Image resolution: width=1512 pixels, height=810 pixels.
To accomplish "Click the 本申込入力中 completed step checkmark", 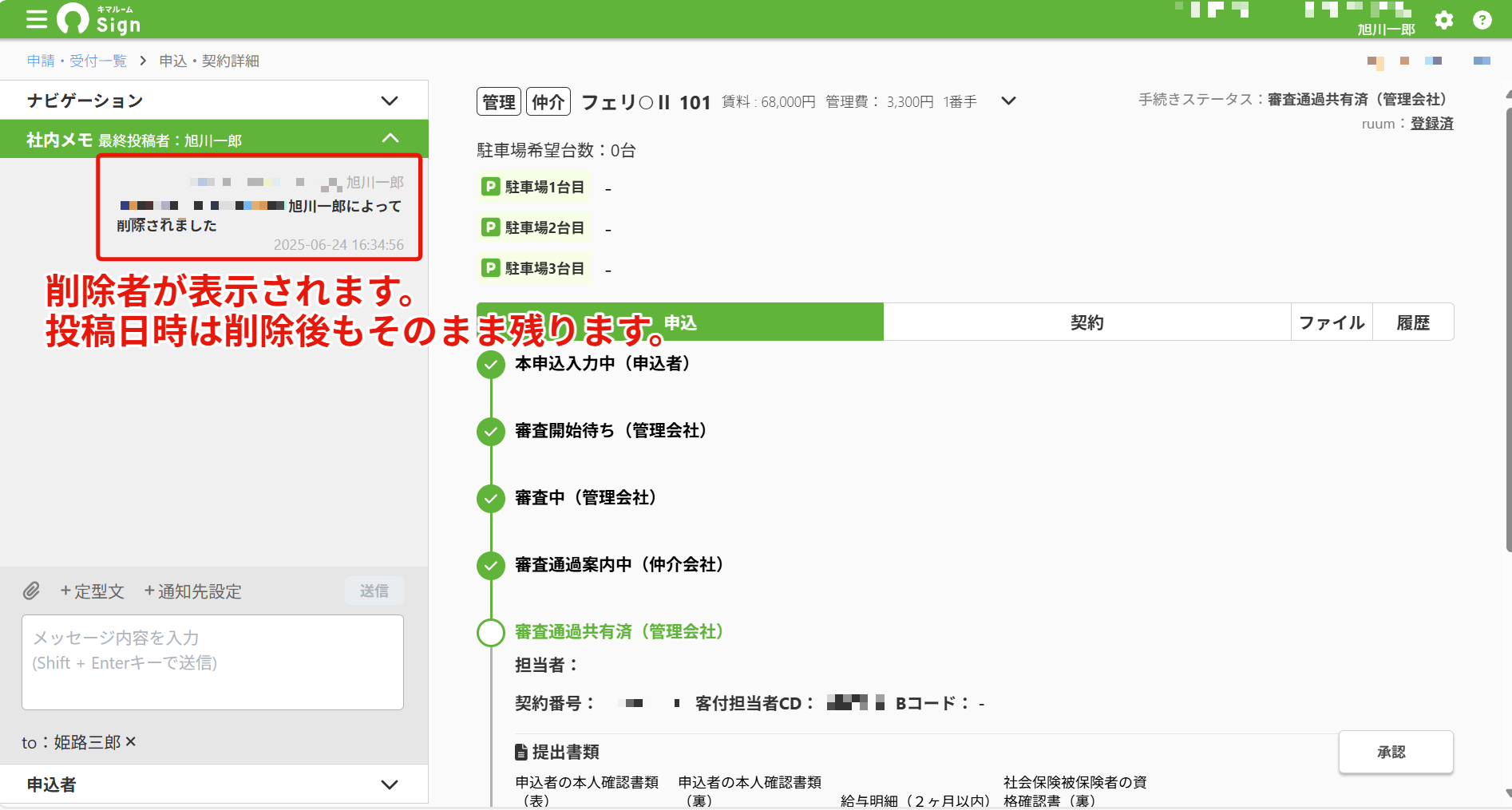I will point(491,365).
